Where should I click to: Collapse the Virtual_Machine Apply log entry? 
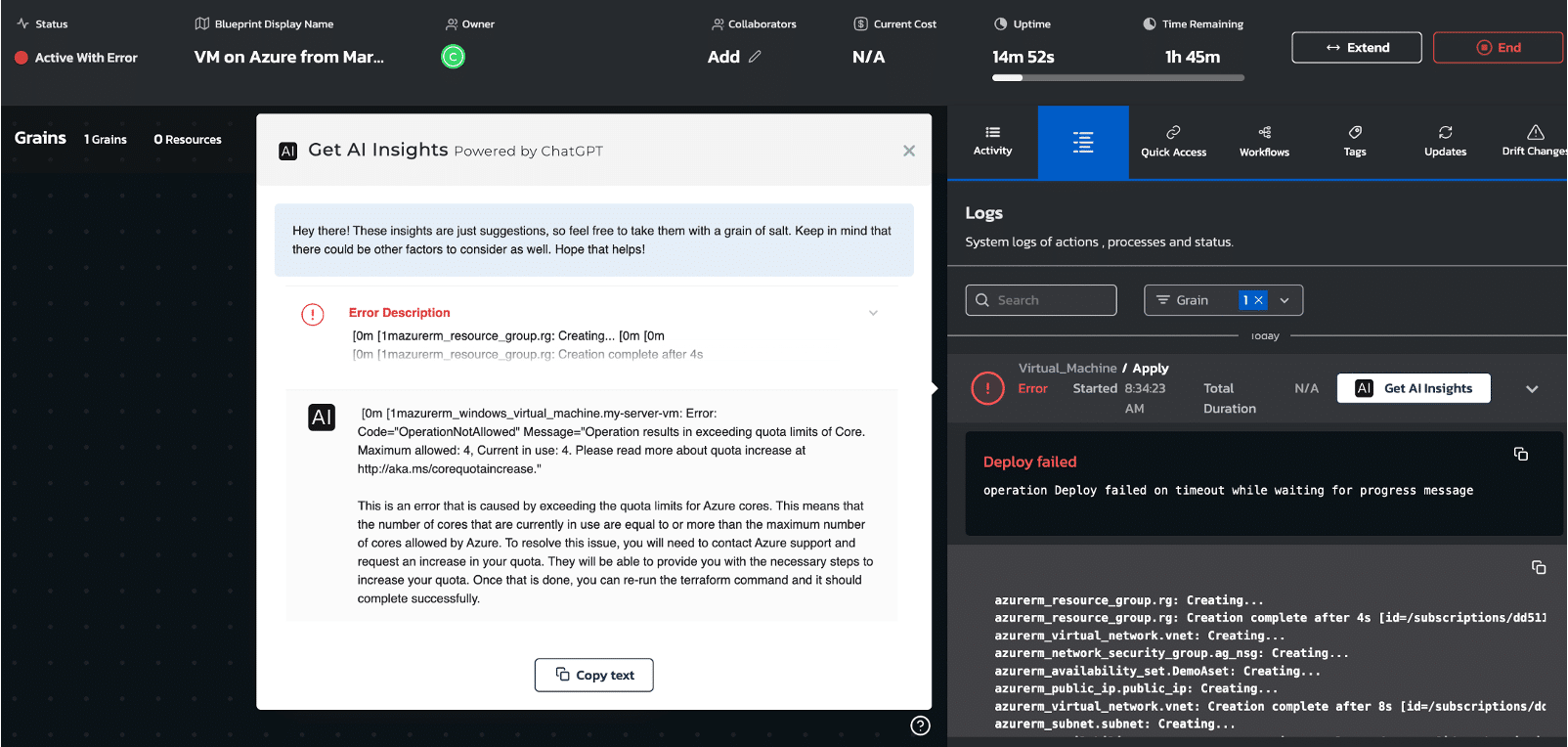(x=1532, y=389)
